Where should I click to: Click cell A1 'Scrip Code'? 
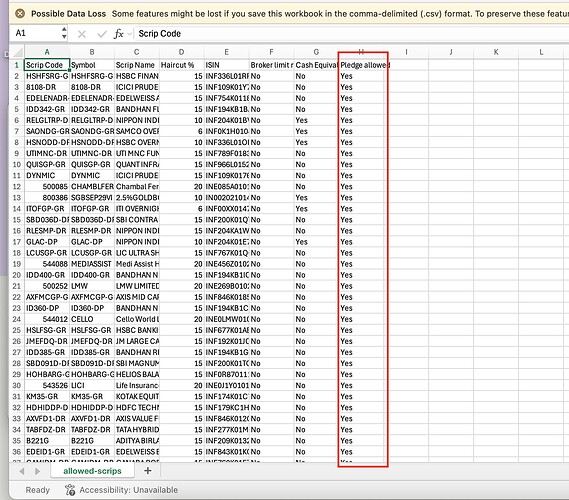47,65
